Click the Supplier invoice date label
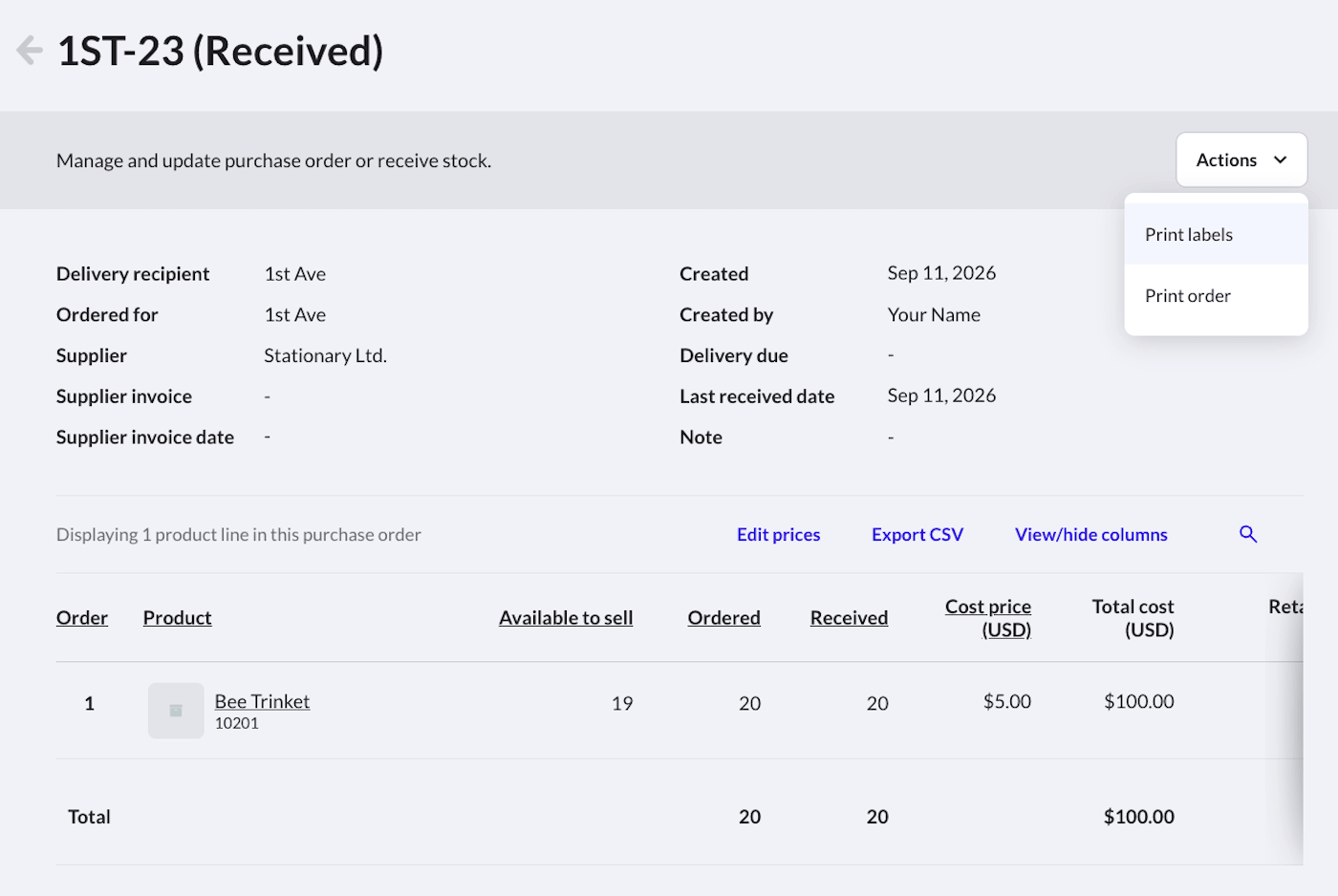 (x=145, y=437)
